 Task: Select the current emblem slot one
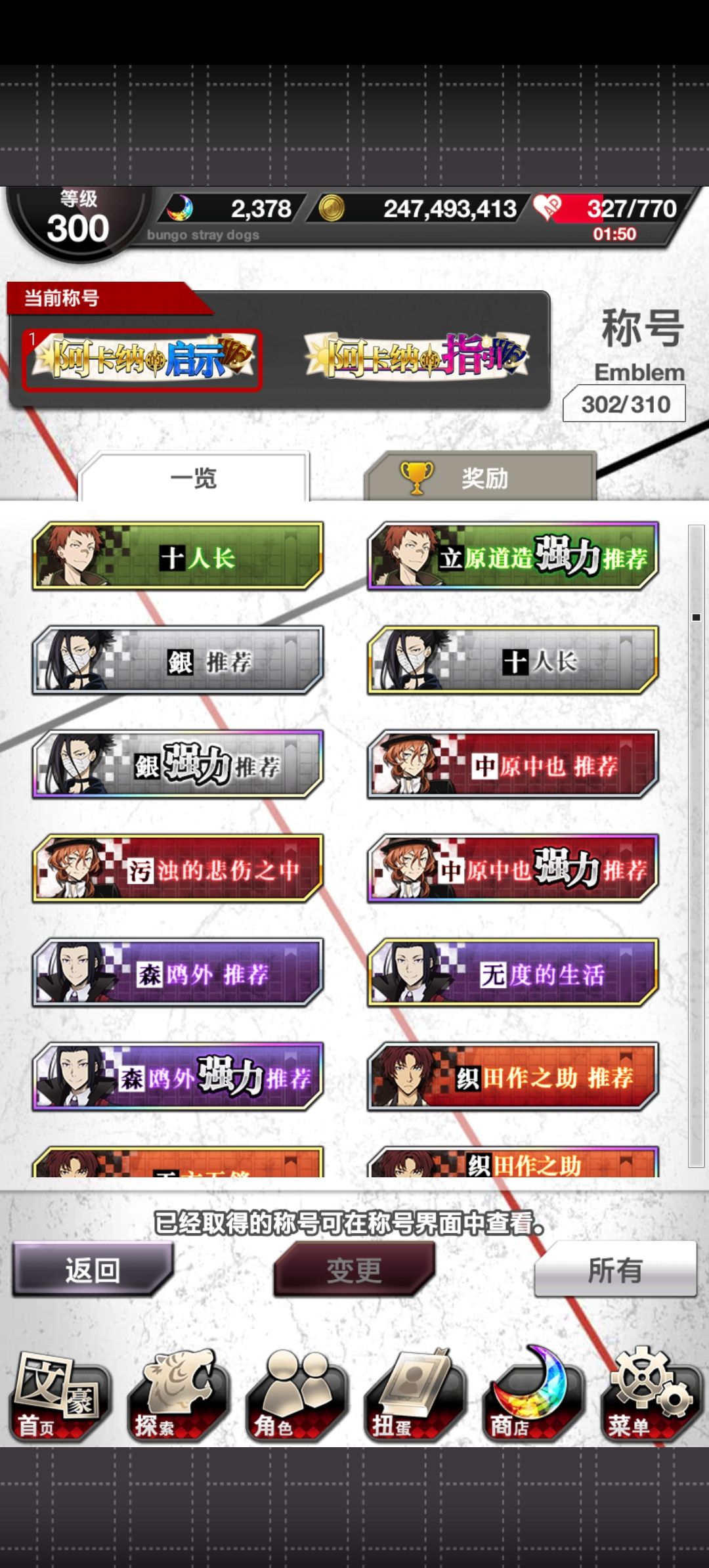[142, 360]
